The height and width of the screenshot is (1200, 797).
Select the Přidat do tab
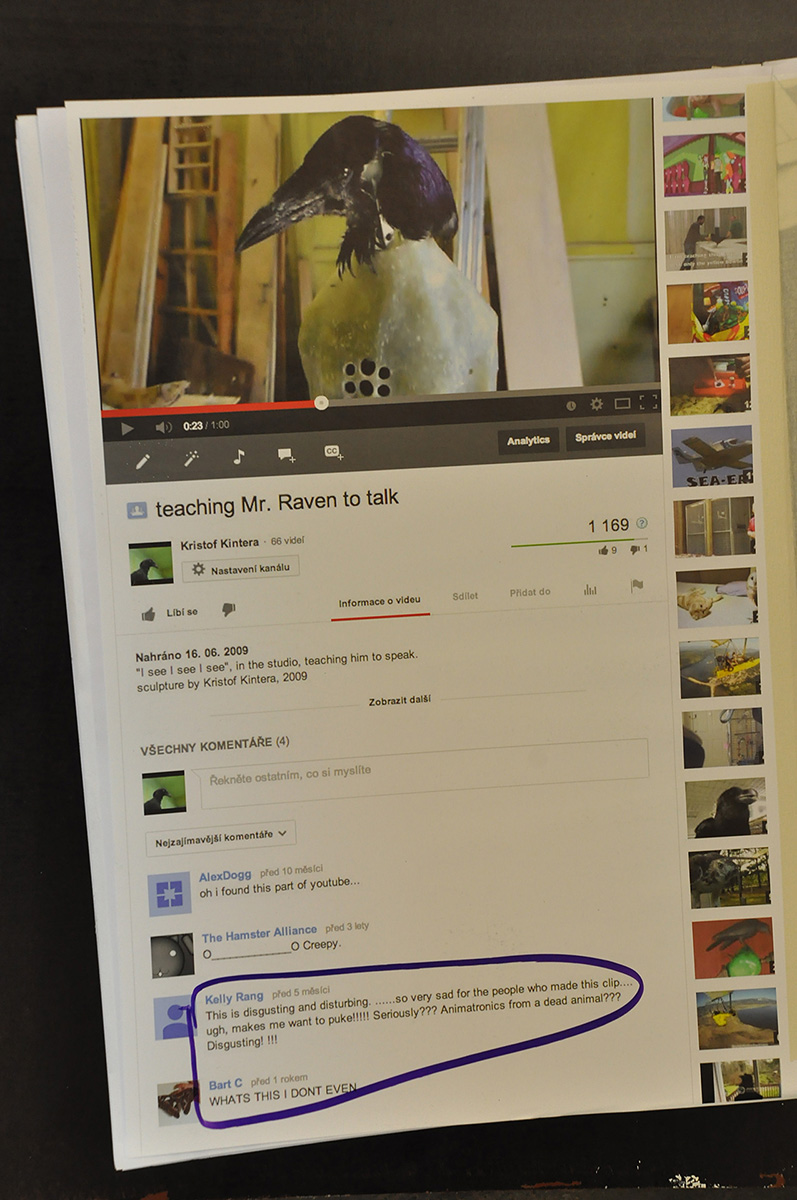tap(530, 592)
